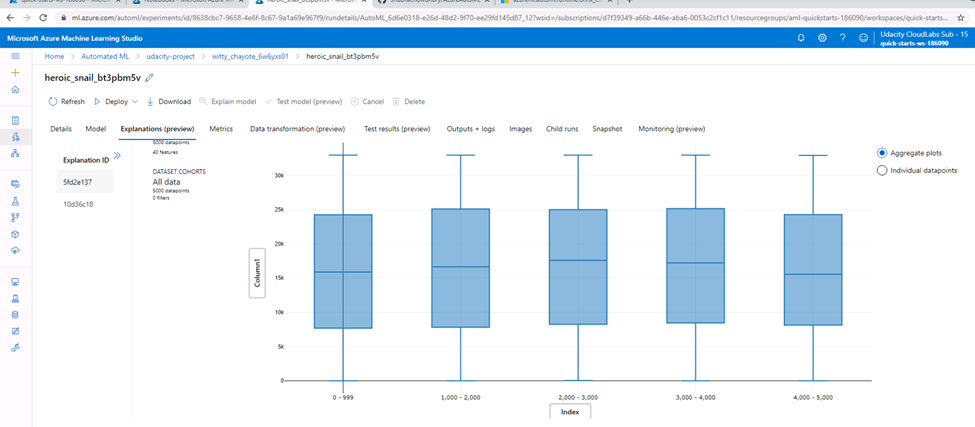Click the Cancel button
975x427 pixels.
point(367,101)
